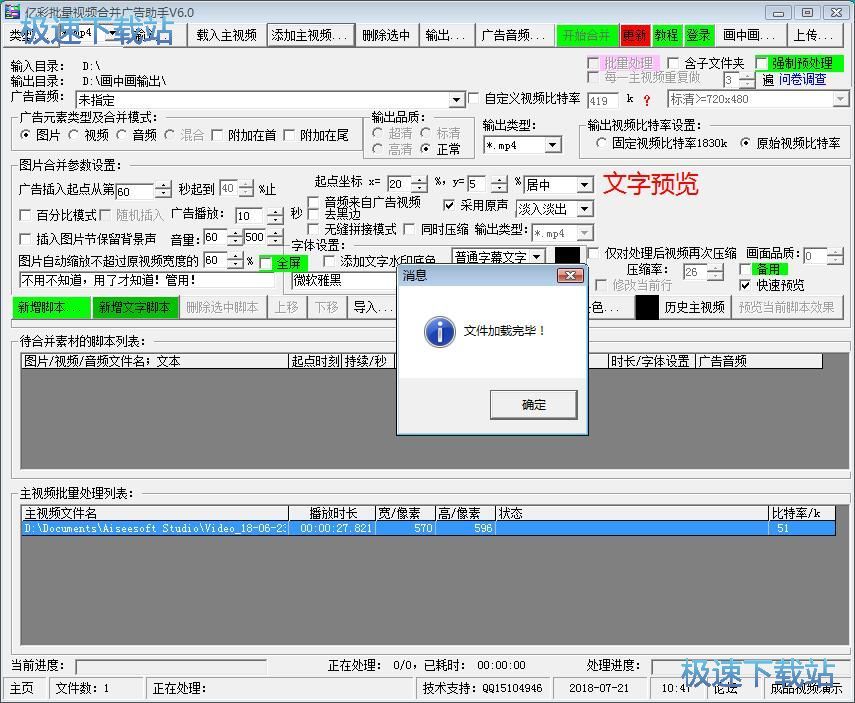Select 固定视频比特率1830k radio option
This screenshot has height=703, width=855.
pos(602,143)
